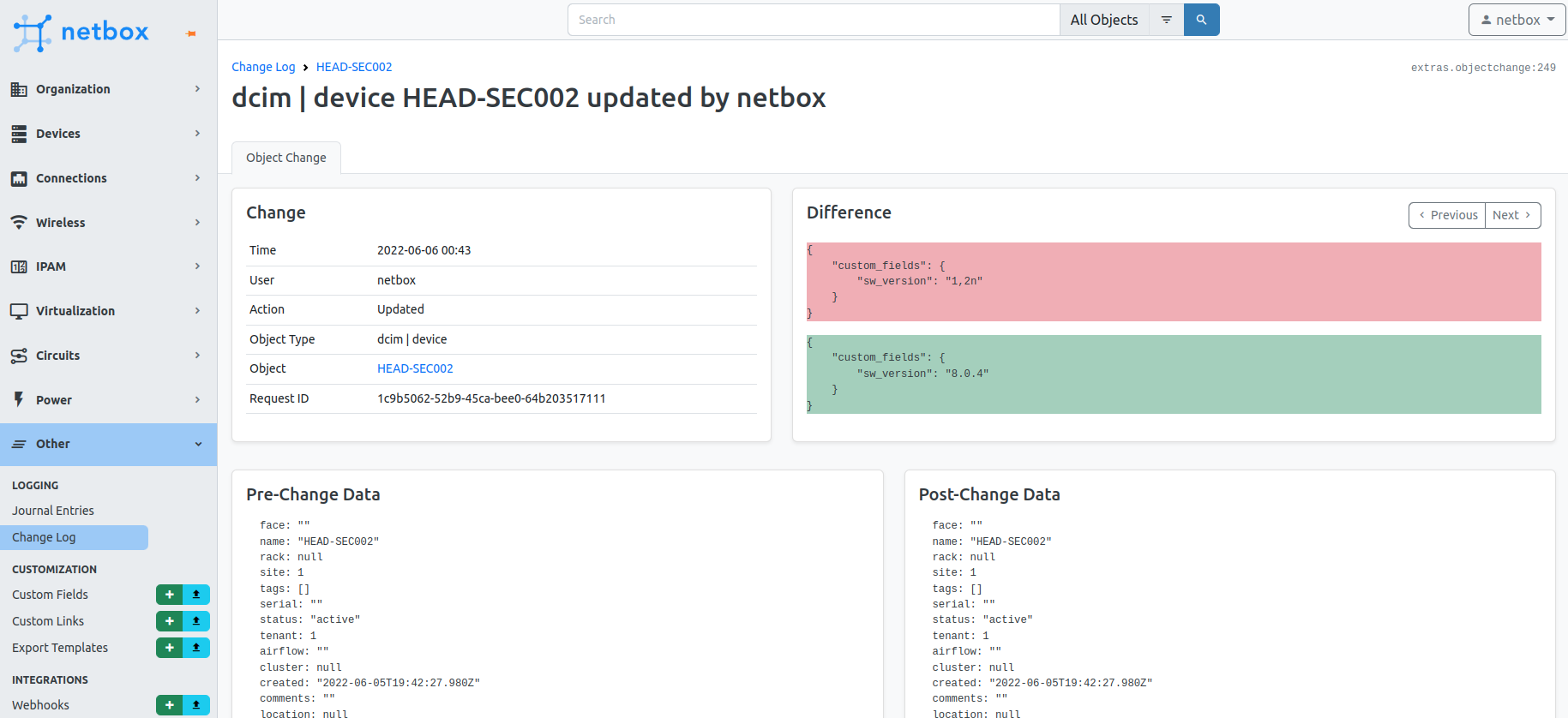Expand the Connections menu chevron
The width and height of the screenshot is (1568, 718).
[x=197, y=178]
